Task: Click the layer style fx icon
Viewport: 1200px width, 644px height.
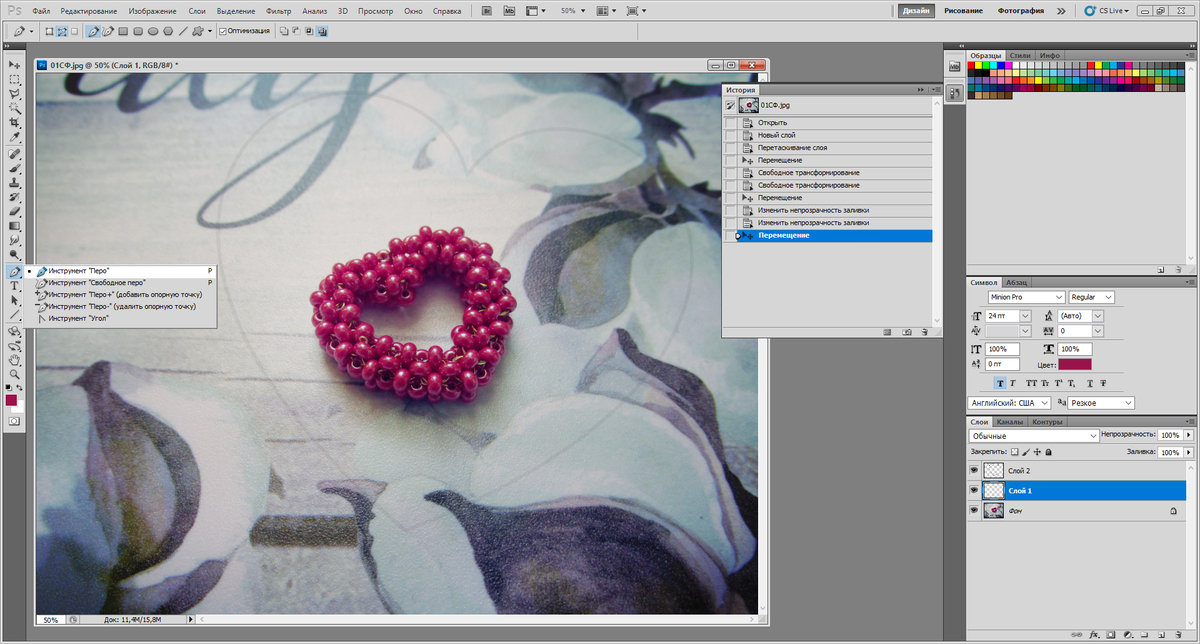Action: click(1095, 634)
